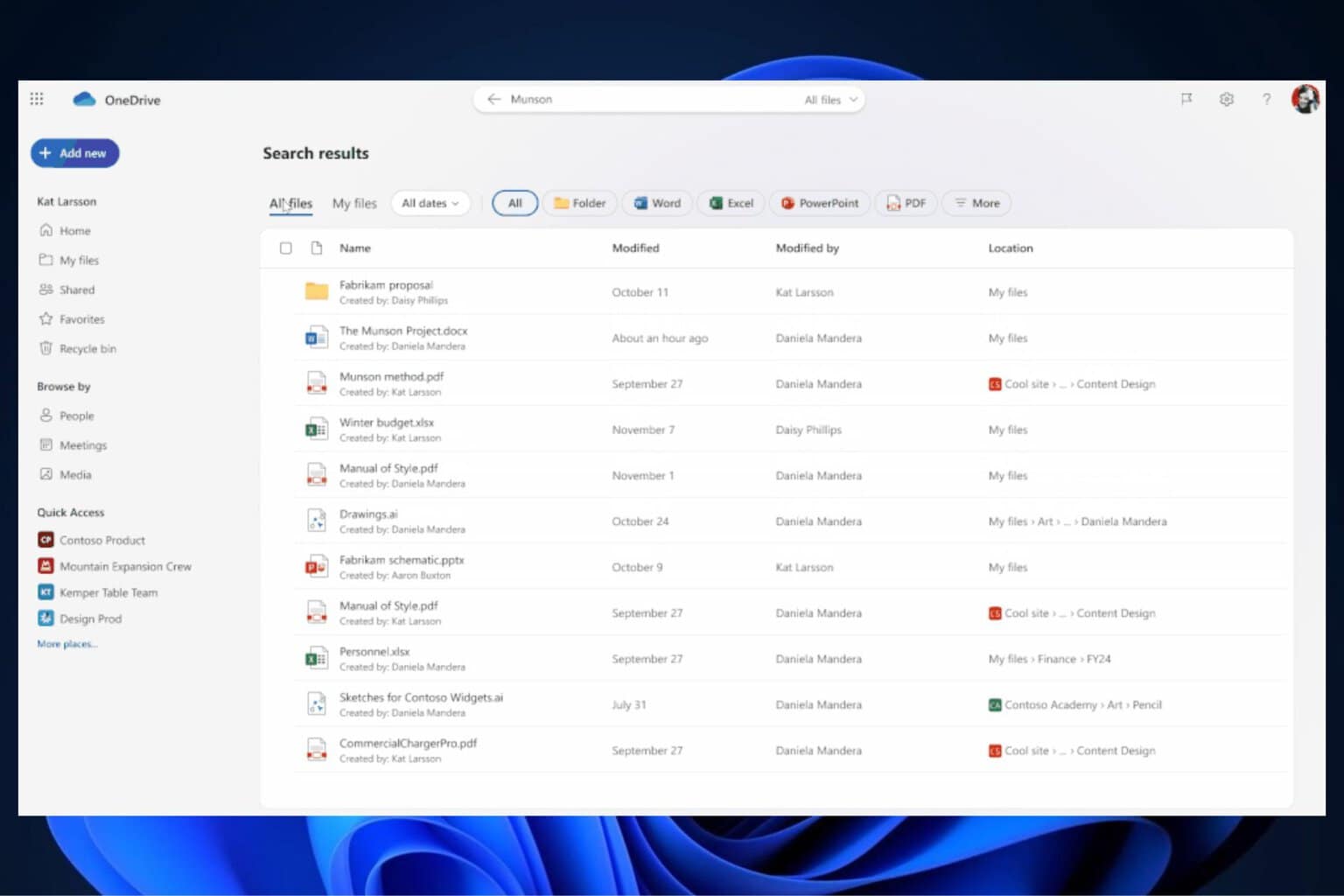The image size is (1344, 896).
Task: Filter results by PowerPoint
Action: (x=820, y=203)
